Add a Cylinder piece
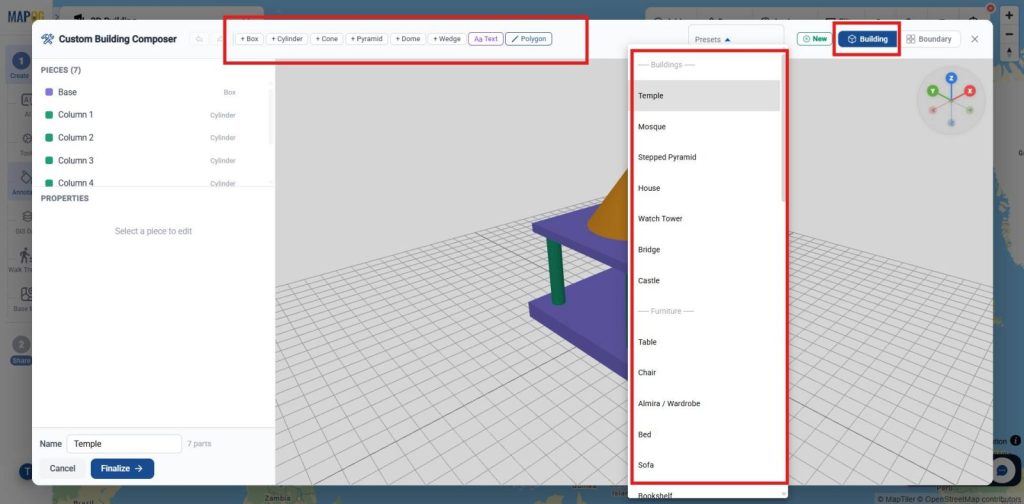This screenshot has width=1024, height=504. tap(287, 39)
